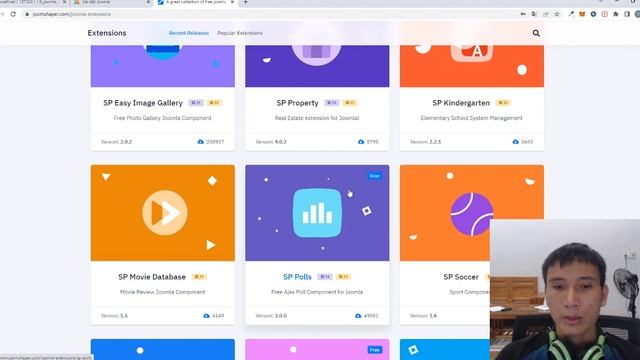Click 'Version: 1.6' on SP Soccer
This screenshot has width=640, height=360.
point(423,316)
